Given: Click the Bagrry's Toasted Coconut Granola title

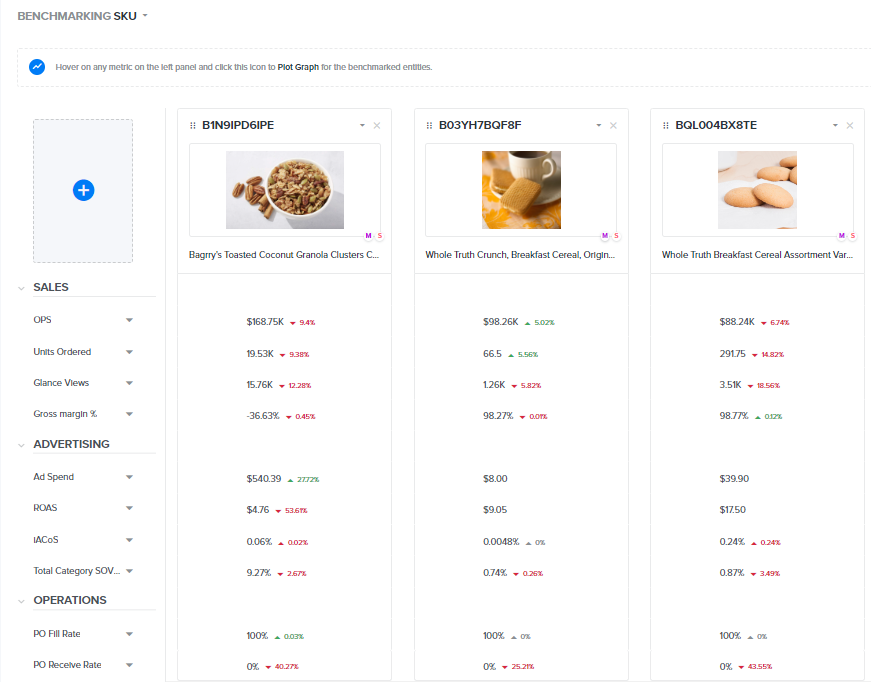Looking at the screenshot, I should pyautogui.click(x=284, y=255).
